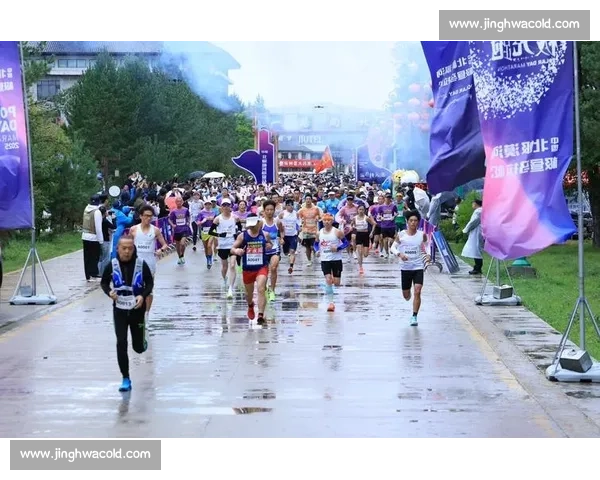This screenshot has width=600, height=480.
Task: Click the www.jinghwacold.com watermark at bottom left
Action: (87, 455)
